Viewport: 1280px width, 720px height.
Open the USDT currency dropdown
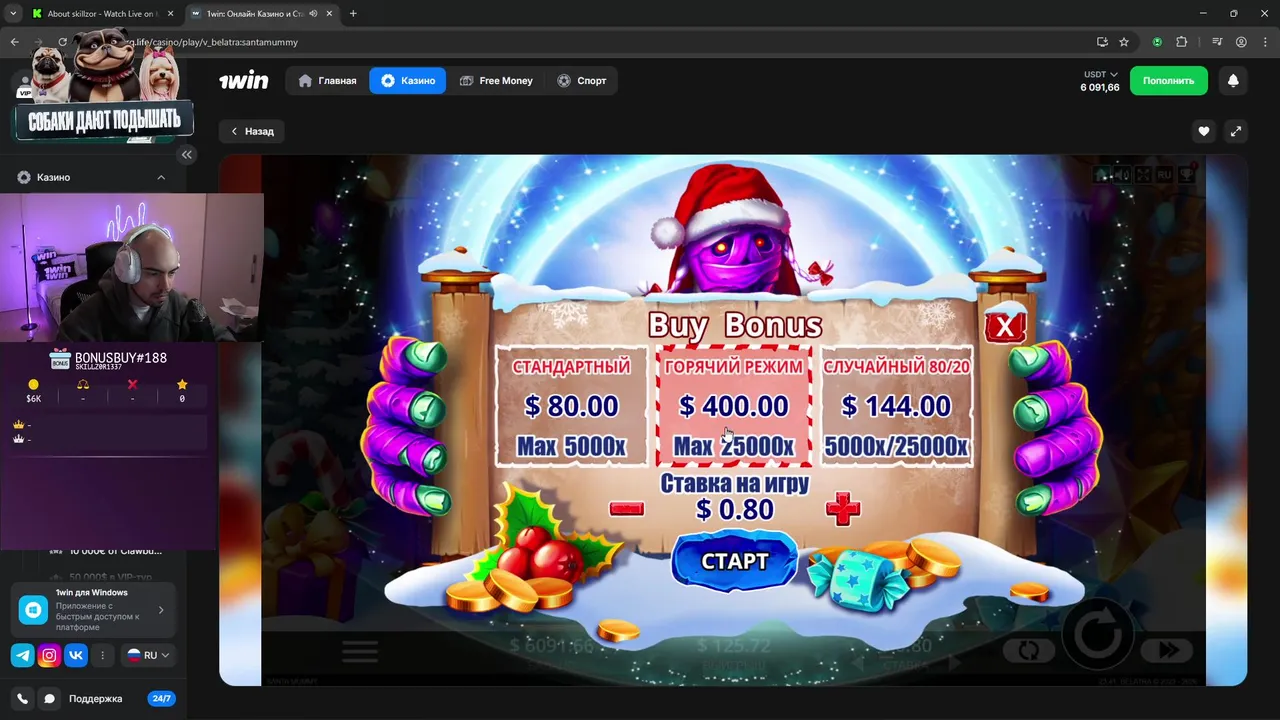click(x=1100, y=74)
